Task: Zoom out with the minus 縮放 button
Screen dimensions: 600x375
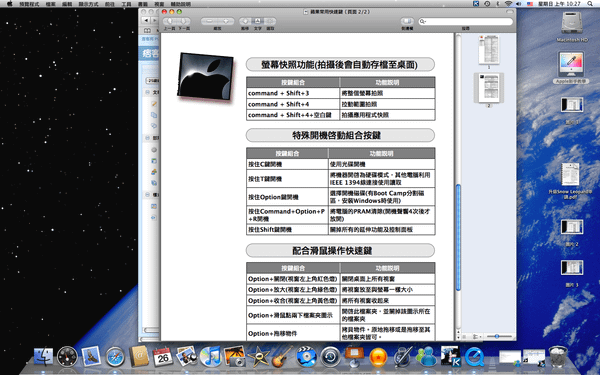Action: [209, 21]
